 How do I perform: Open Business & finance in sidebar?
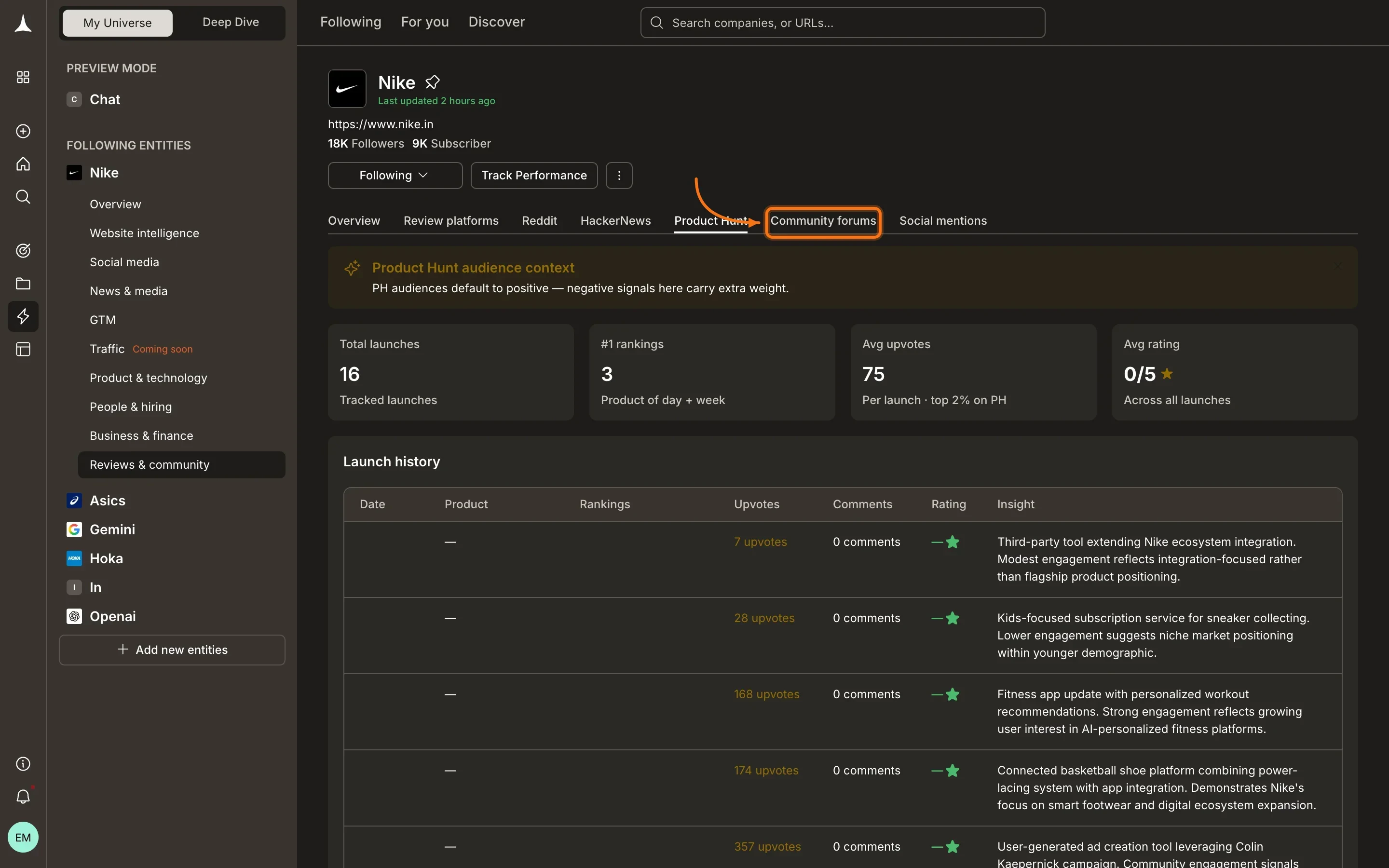[141, 436]
